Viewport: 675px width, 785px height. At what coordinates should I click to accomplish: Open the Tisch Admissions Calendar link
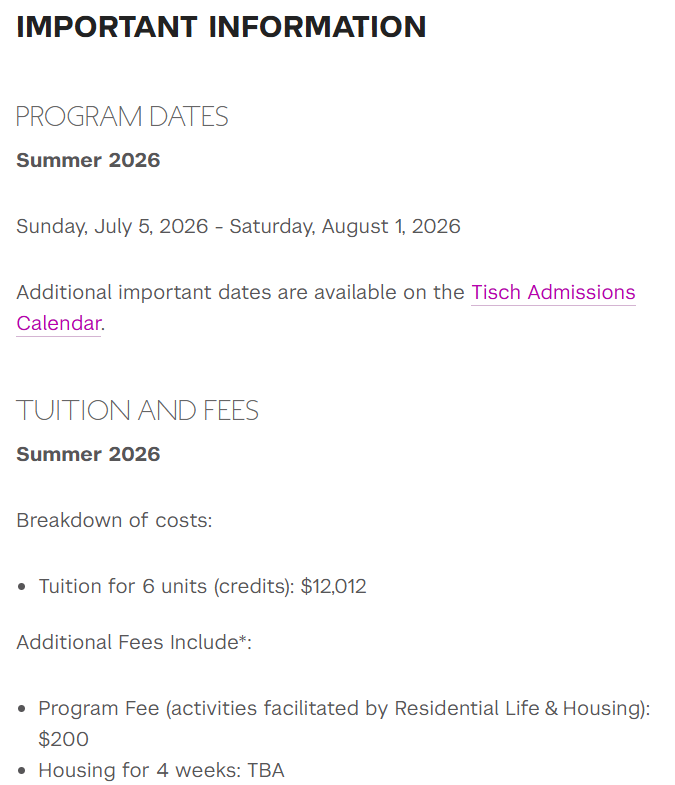552,293
